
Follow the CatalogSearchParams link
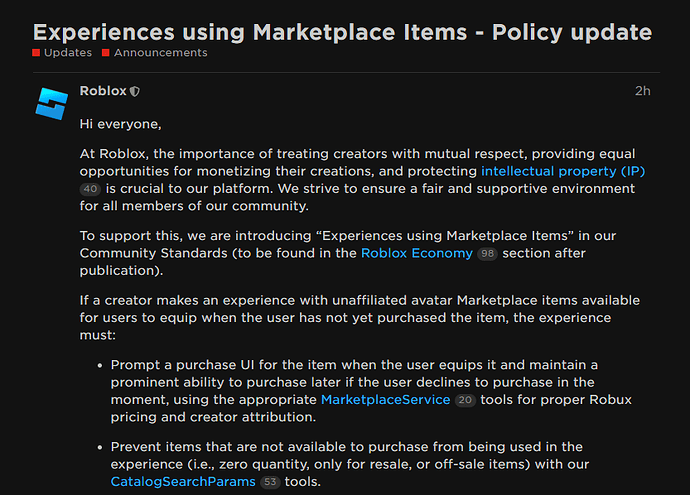[182, 481]
